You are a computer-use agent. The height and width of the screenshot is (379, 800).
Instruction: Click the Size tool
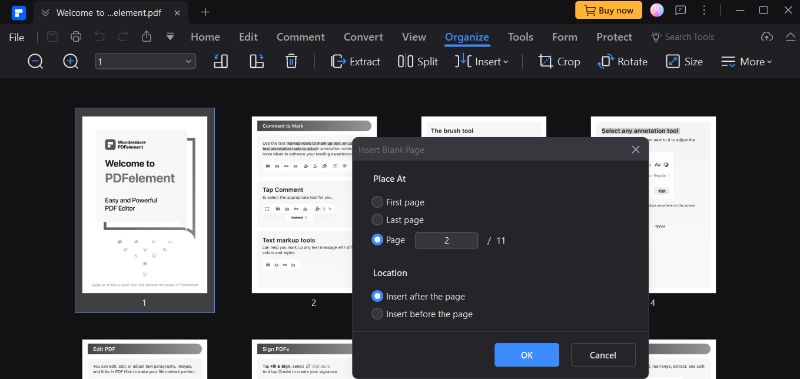tap(684, 62)
